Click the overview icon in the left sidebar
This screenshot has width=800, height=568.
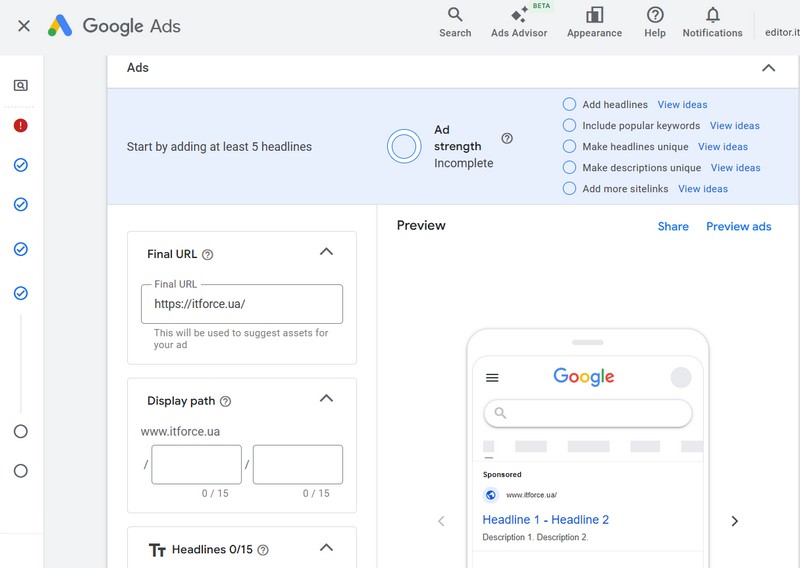click(x=20, y=85)
